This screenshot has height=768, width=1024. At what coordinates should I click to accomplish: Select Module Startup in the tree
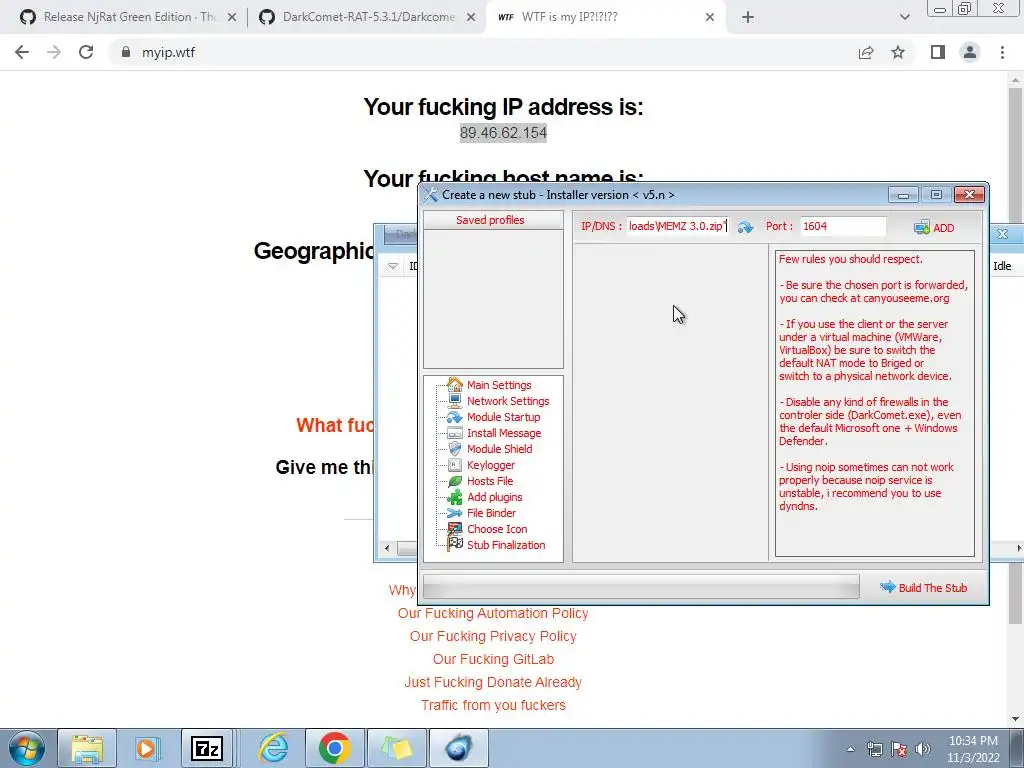tap(504, 417)
